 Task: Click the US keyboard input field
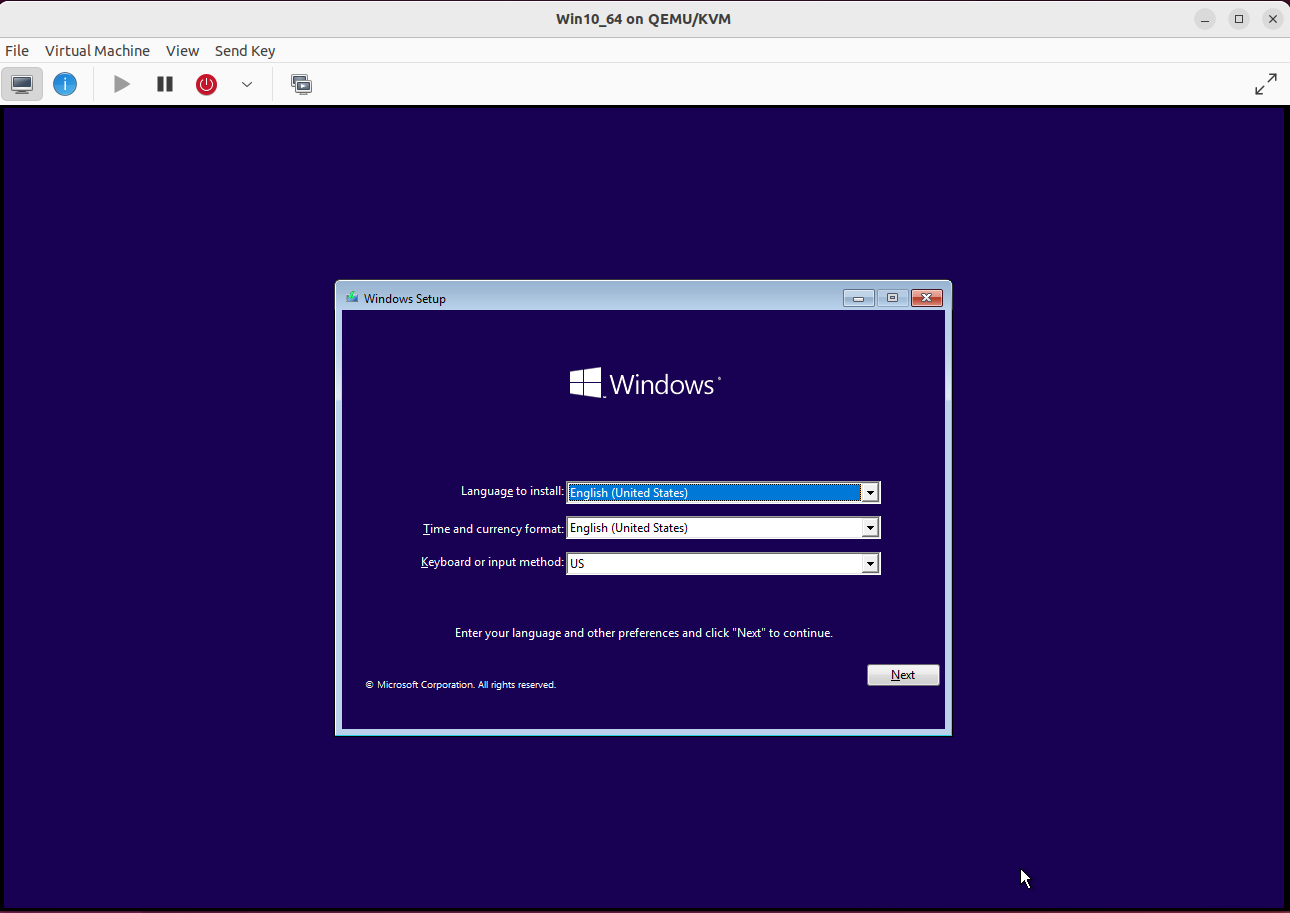click(x=710, y=562)
